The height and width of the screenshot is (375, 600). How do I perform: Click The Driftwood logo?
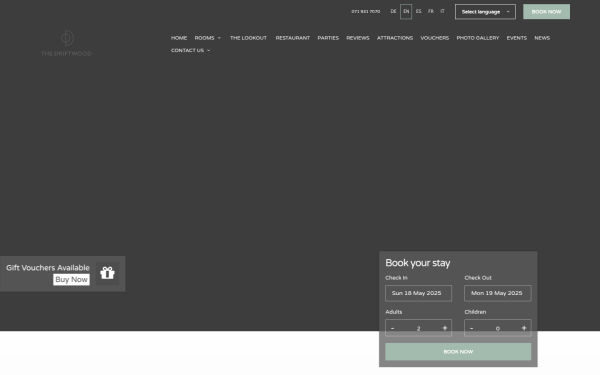[x=66, y=43]
